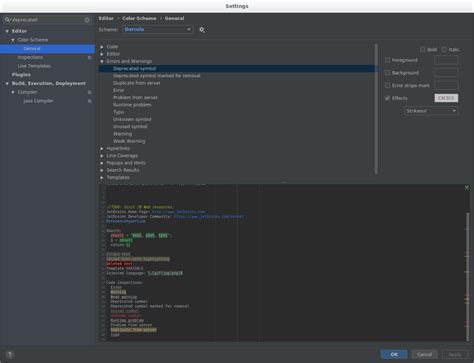
Task: Expand the Line Coverage category
Action: [102, 156]
